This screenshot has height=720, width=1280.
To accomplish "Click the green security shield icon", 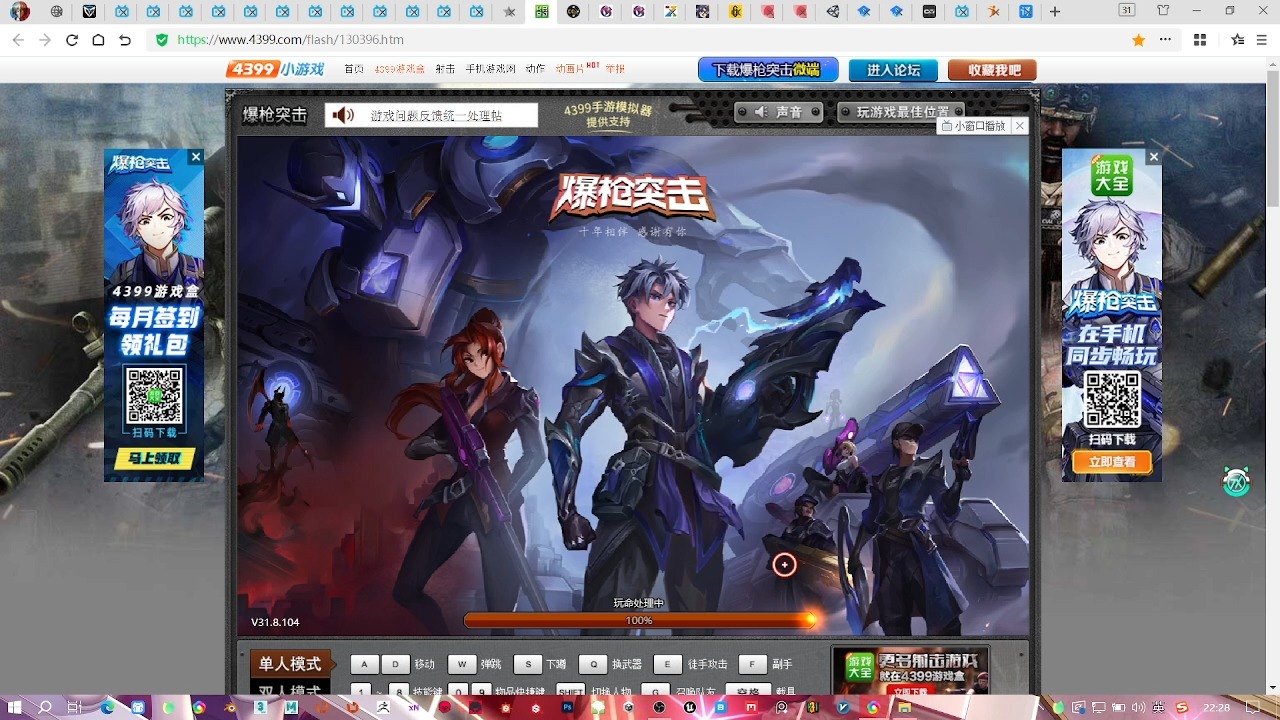I will pyautogui.click(x=161, y=40).
